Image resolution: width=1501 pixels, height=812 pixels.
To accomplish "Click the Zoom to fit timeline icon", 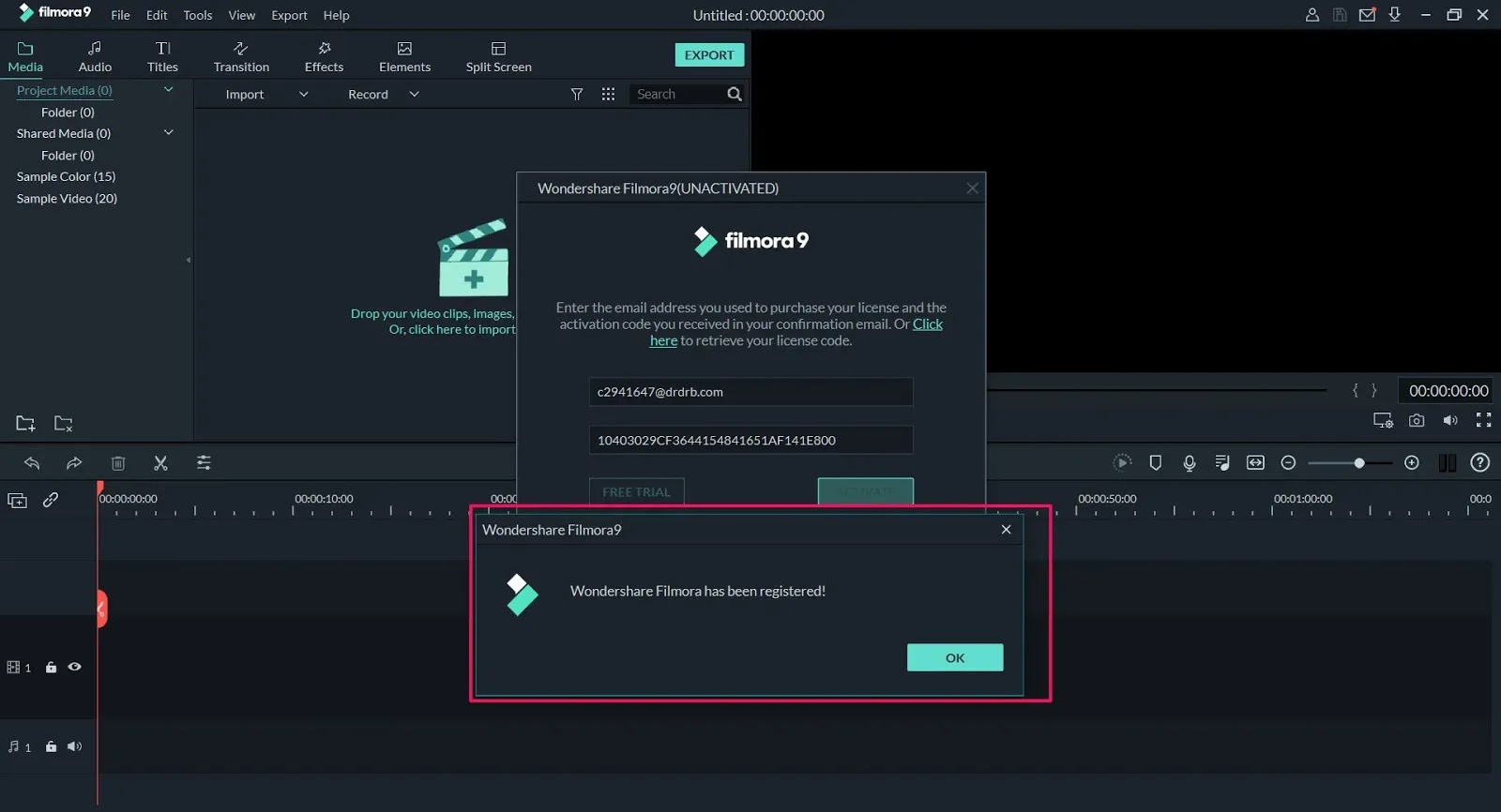I will 1255,462.
